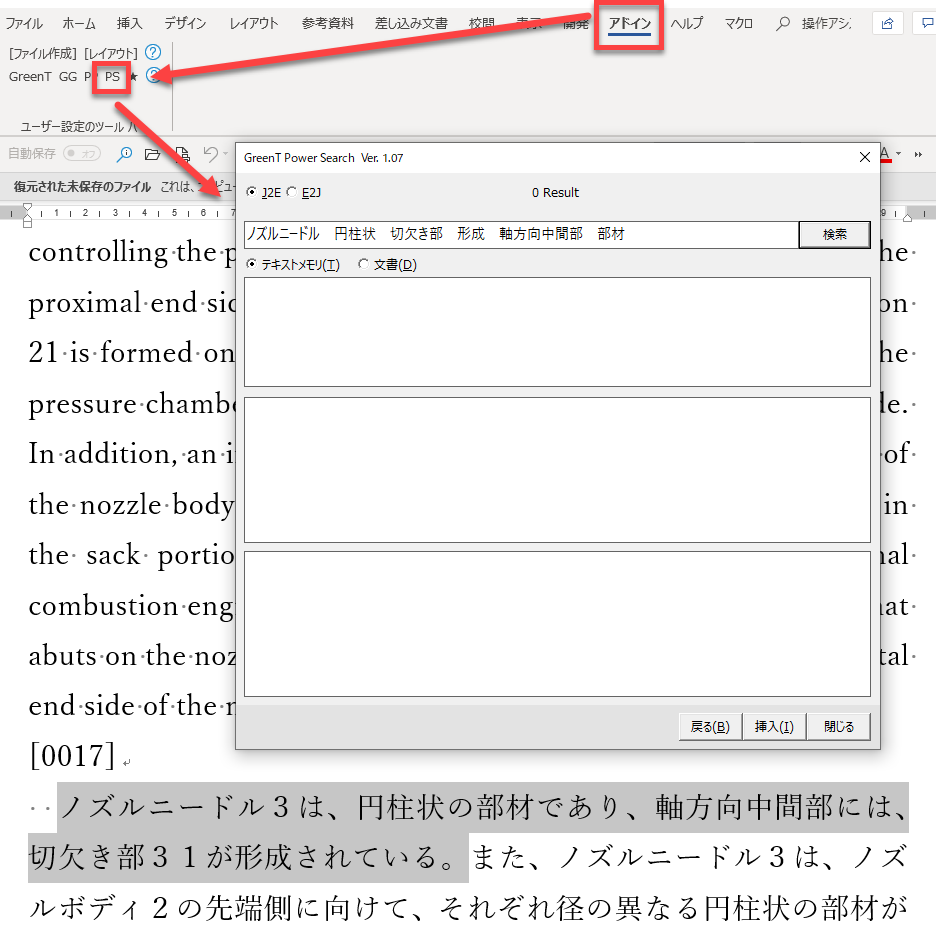The height and width of the screenshot is (932, 936).
Task: Select the 文書(D) radio option
Action: (x=364, y=265)
